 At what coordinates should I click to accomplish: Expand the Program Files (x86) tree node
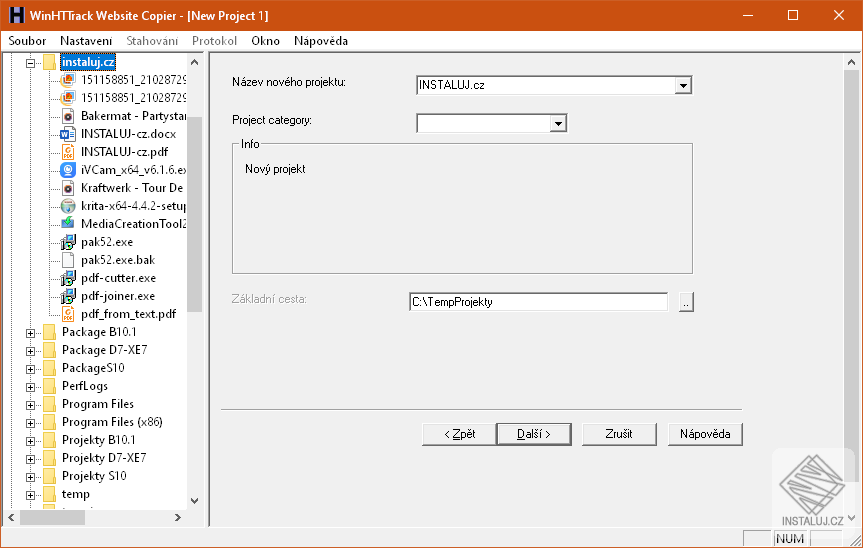point(30,423)
